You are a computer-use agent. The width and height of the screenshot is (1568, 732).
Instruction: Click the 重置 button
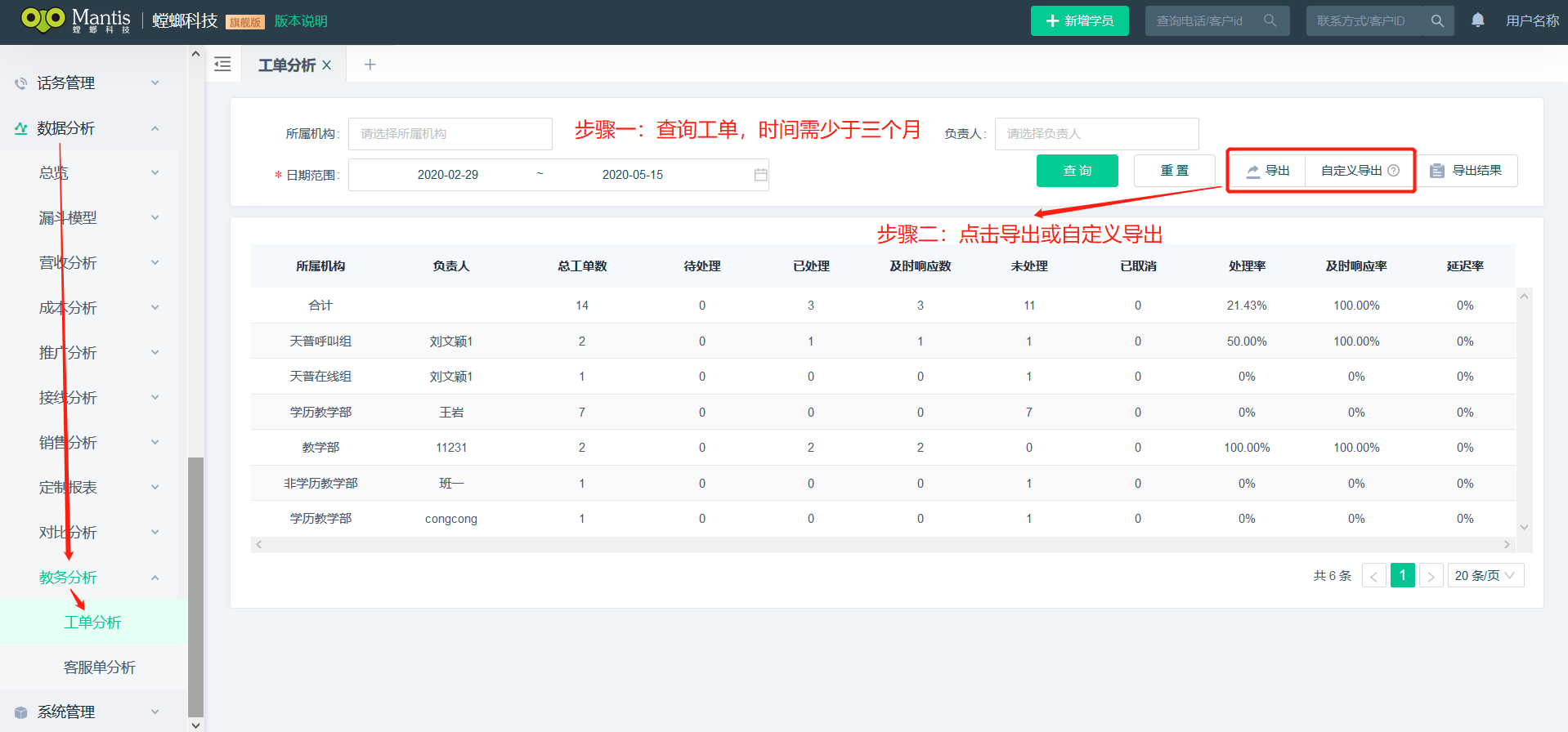1175,171
